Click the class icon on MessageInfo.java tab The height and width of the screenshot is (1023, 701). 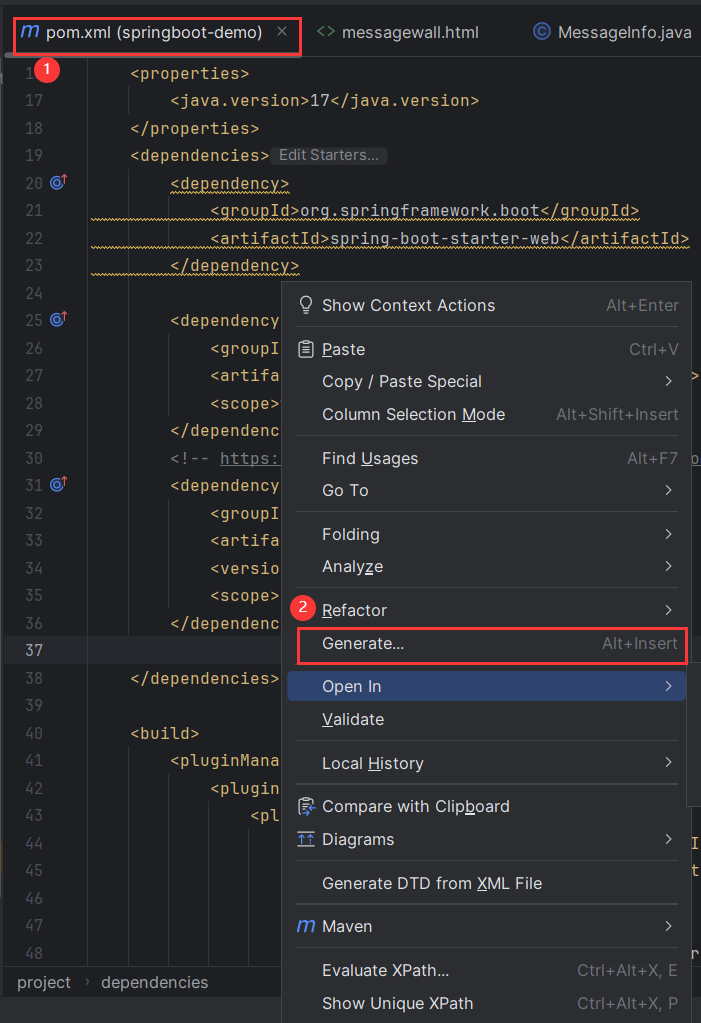click(x=542, y=31)
